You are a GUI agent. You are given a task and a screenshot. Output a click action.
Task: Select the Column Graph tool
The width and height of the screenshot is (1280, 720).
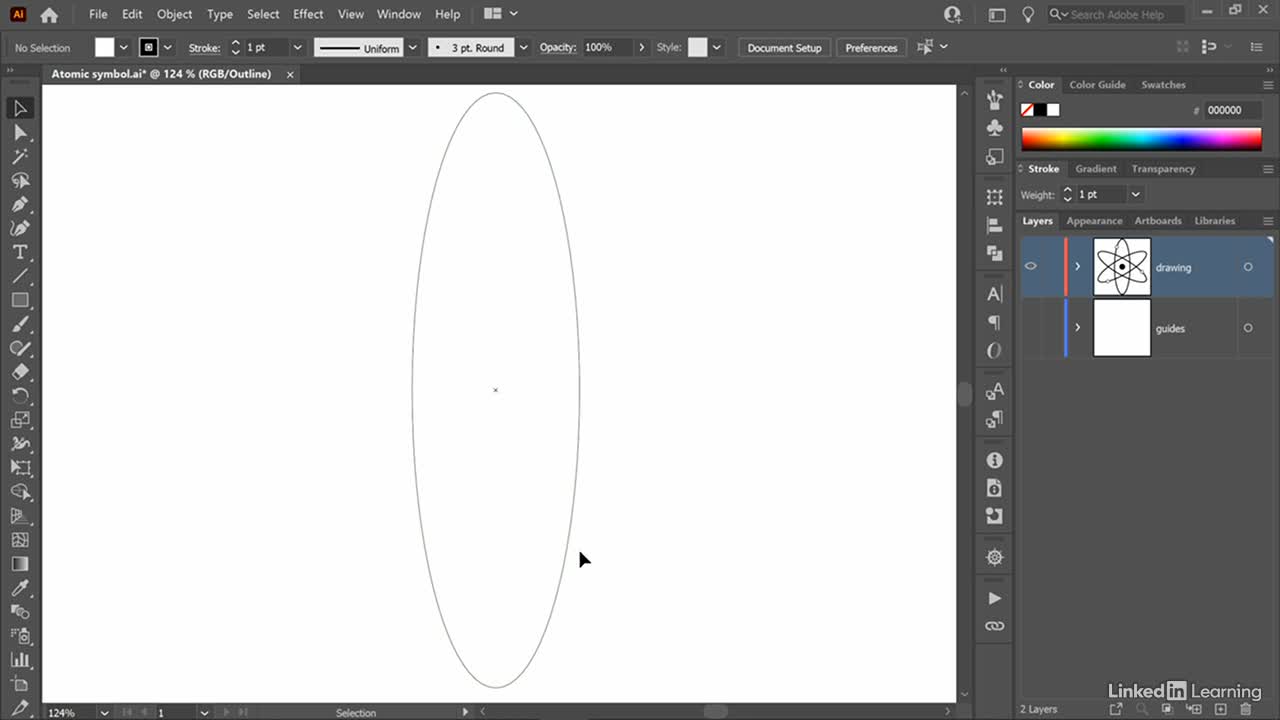click(20, 660)
